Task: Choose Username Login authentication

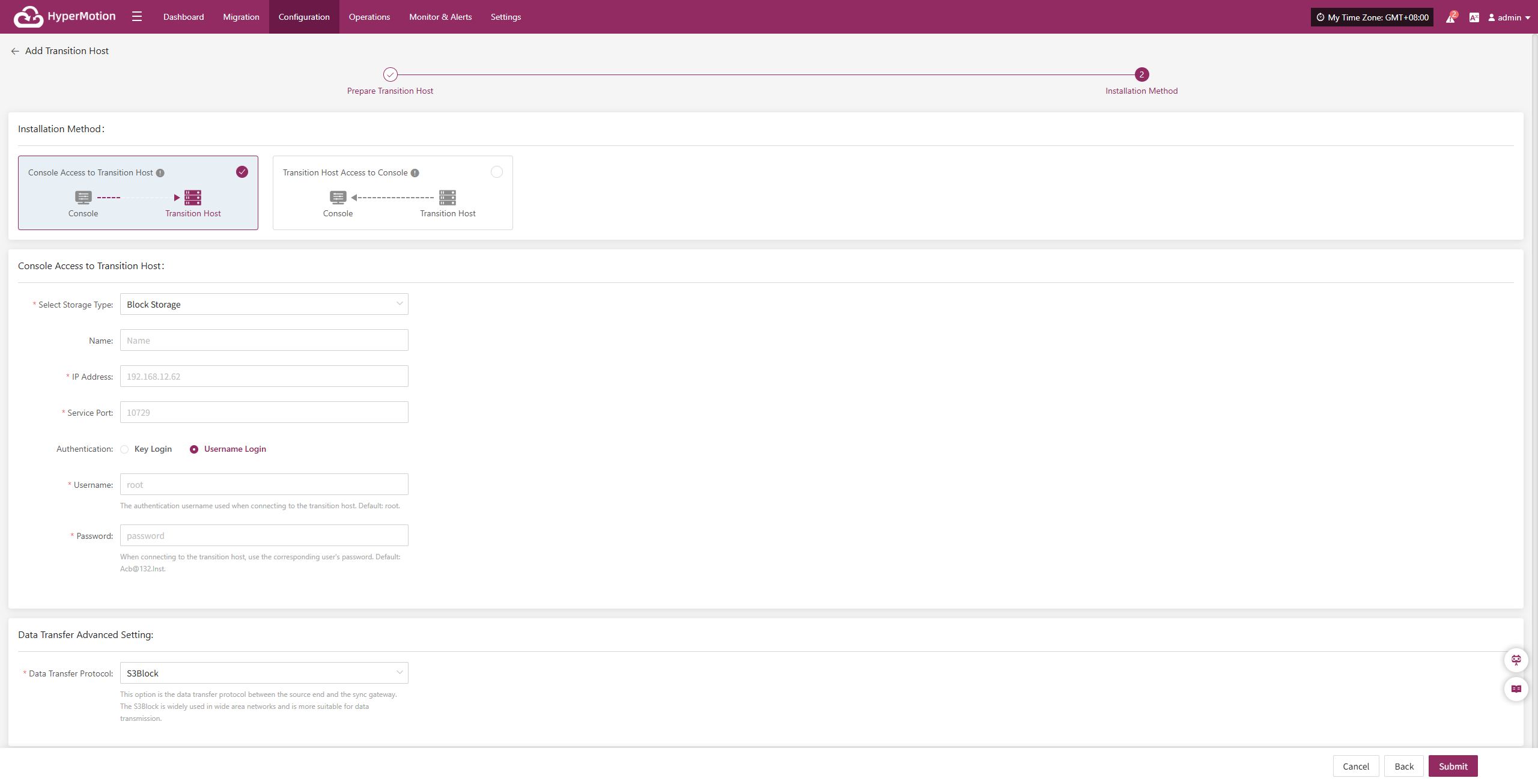Action: coord(194,449)
